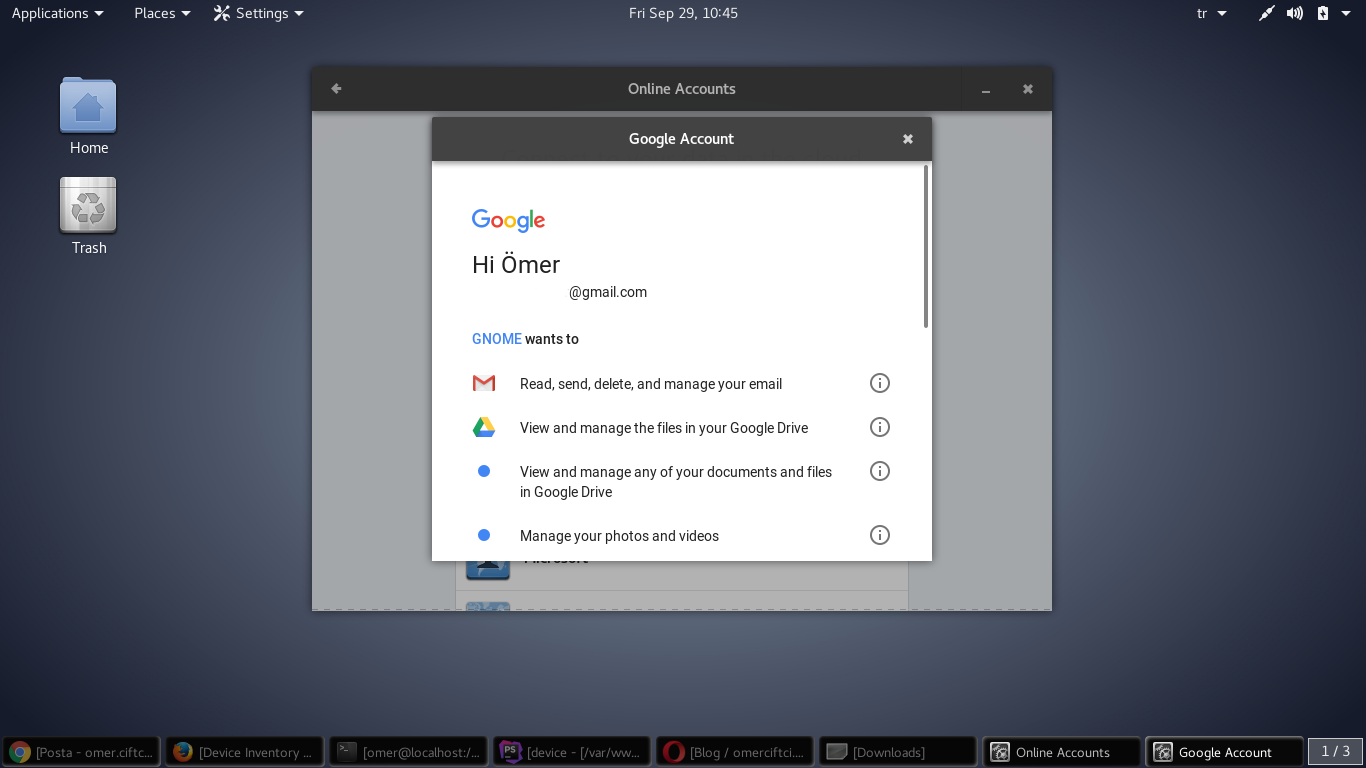
Task: Click the workspace switcher showing 1 / 3
Action: pyautogui.click(x=1335, y=751)
